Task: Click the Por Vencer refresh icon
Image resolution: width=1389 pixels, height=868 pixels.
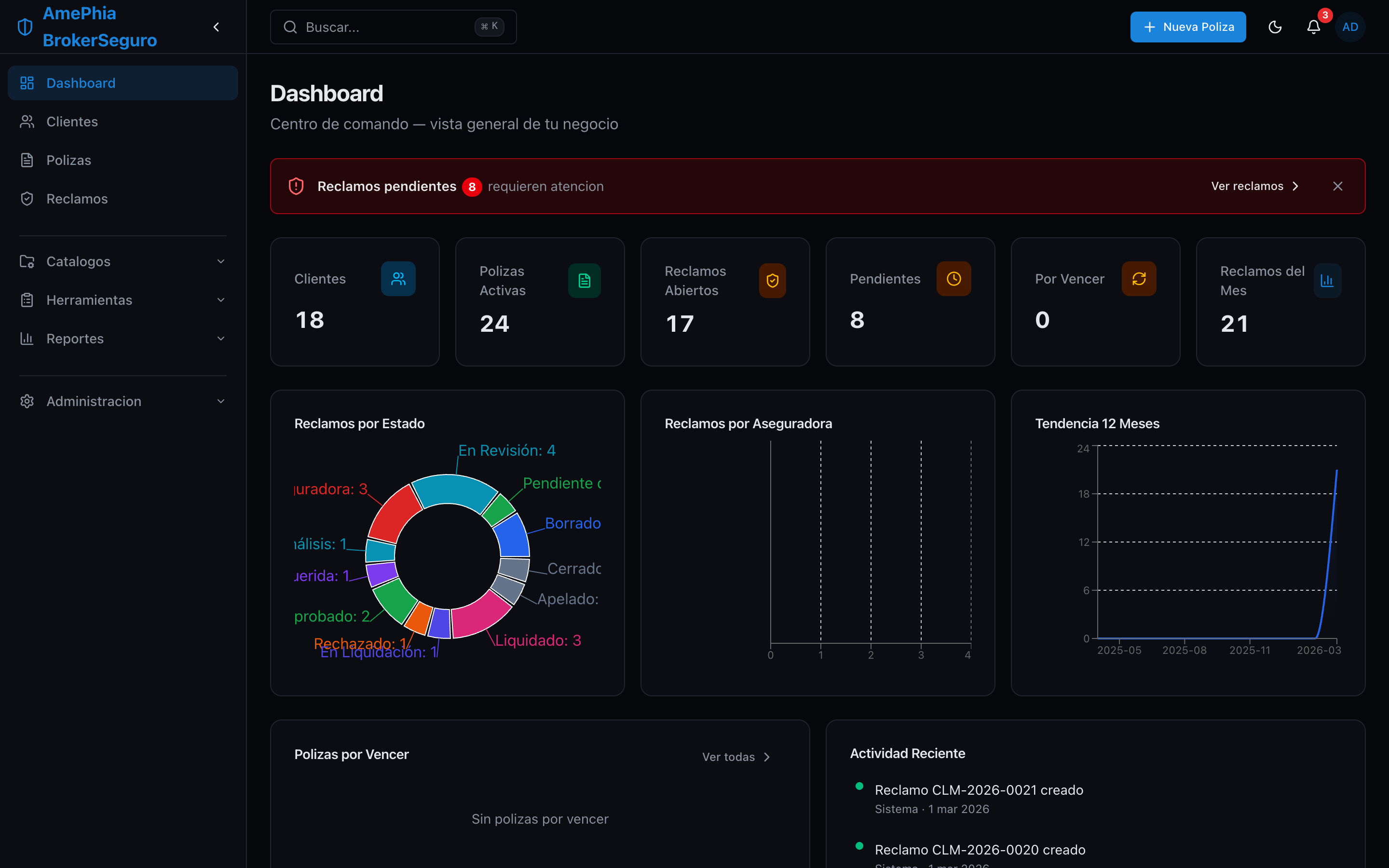Action: click(1139, 279)
